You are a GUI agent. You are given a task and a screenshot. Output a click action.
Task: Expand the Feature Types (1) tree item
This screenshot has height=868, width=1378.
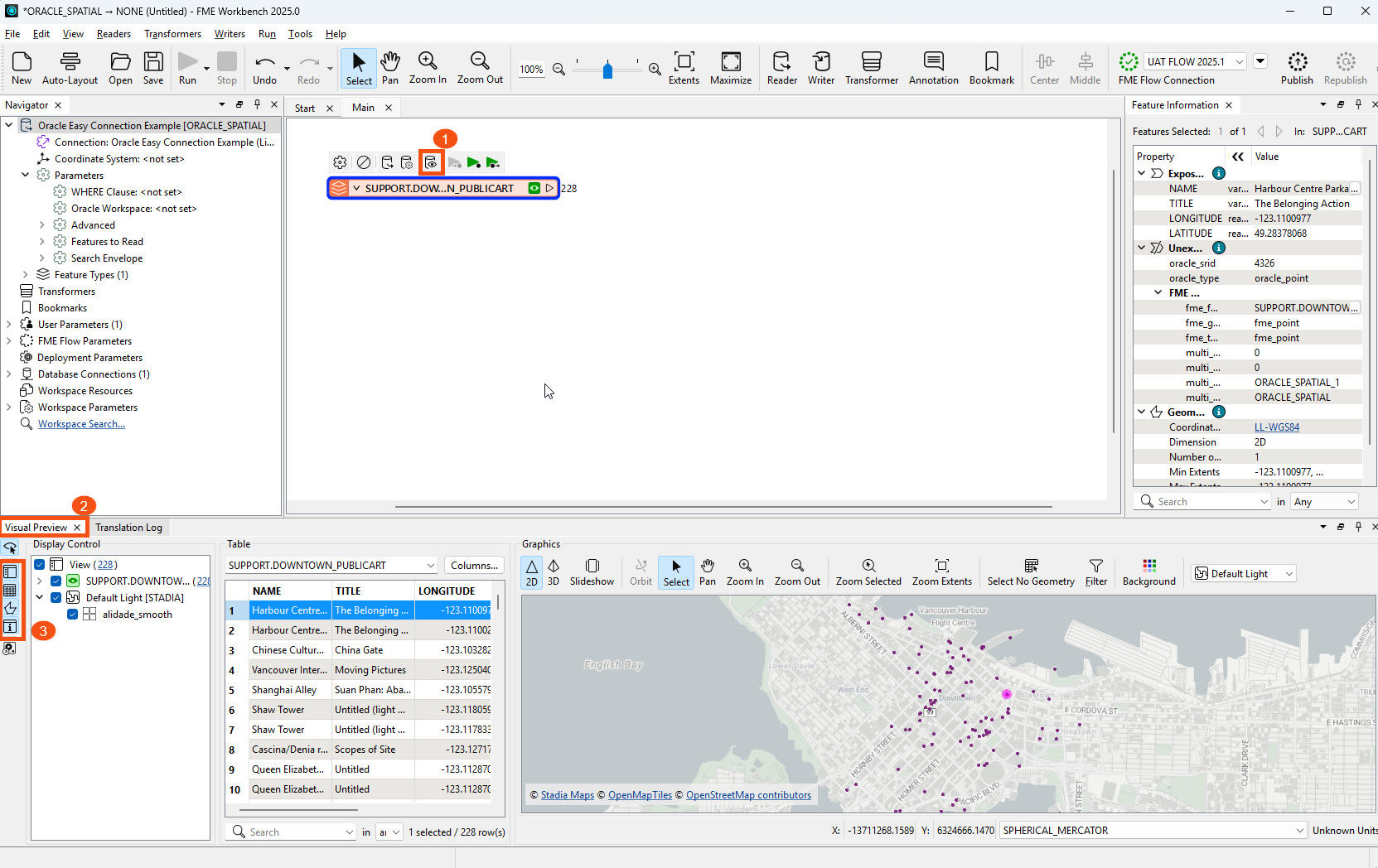(x=24, y=274)
